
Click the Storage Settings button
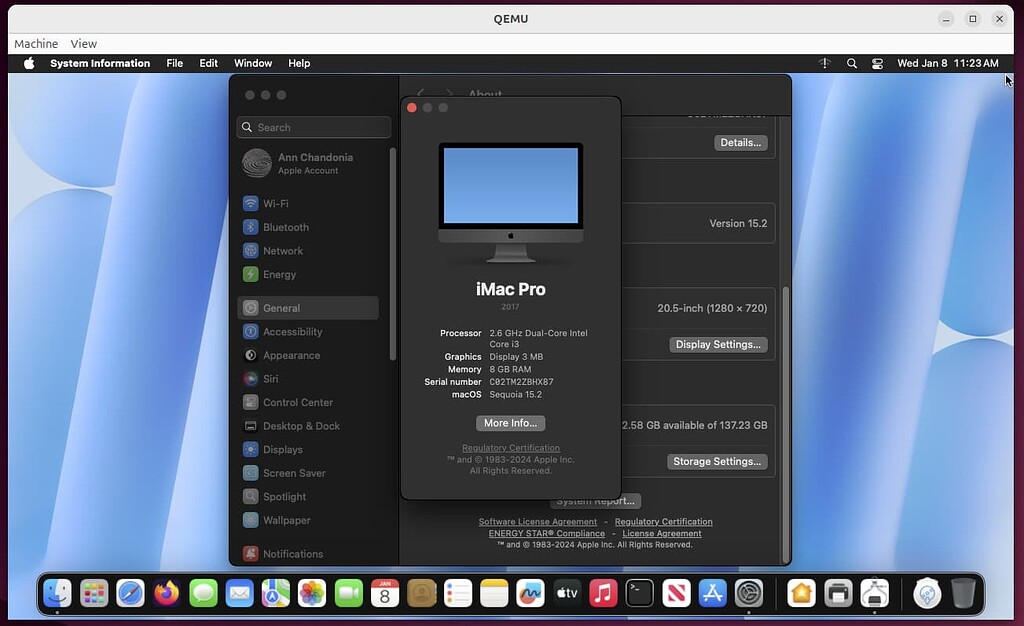718,461
